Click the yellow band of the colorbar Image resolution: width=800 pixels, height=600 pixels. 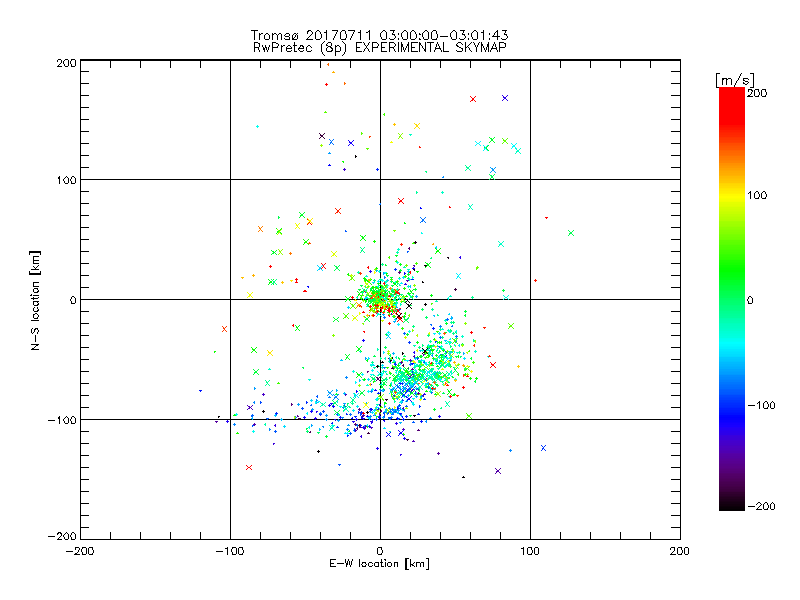(732, 196)
